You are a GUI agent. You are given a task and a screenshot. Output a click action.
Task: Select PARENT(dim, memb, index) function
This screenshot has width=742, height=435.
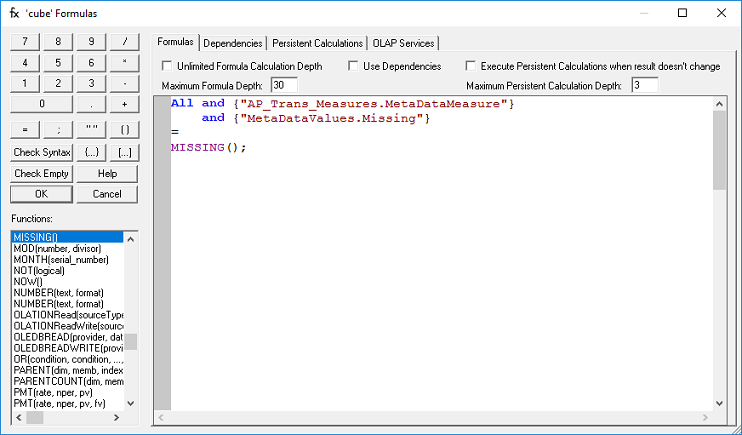[68, 371]
